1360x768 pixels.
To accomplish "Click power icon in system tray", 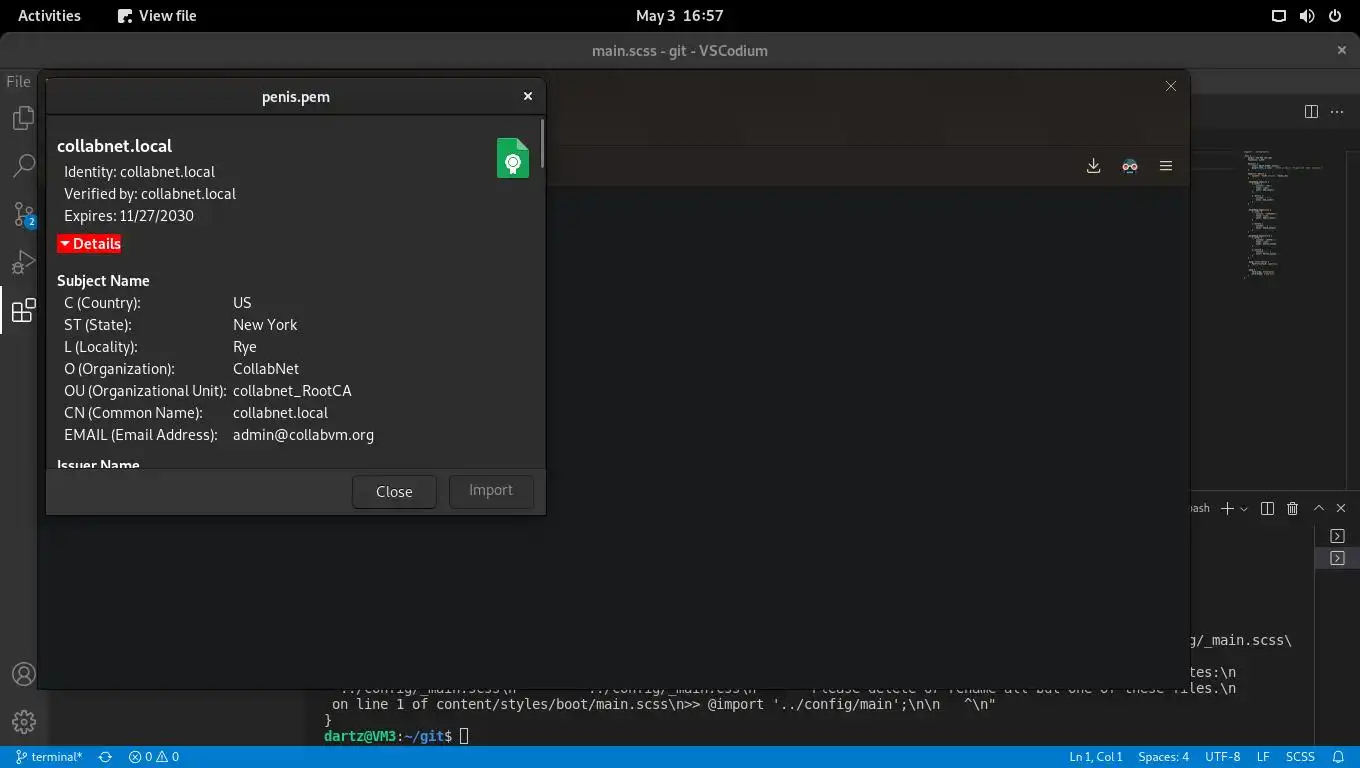I will [1334, 15].
